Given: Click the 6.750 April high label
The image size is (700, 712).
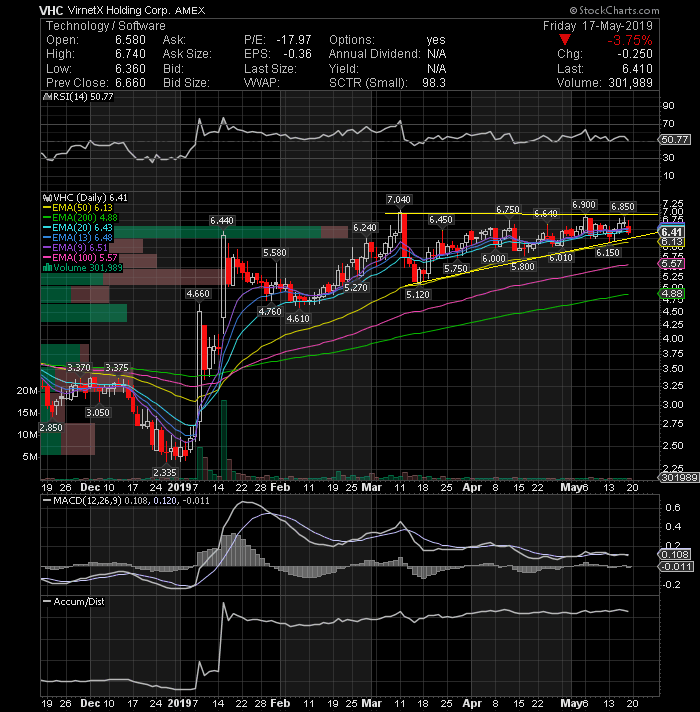Looking at the screenshot, I should point(508,209).
